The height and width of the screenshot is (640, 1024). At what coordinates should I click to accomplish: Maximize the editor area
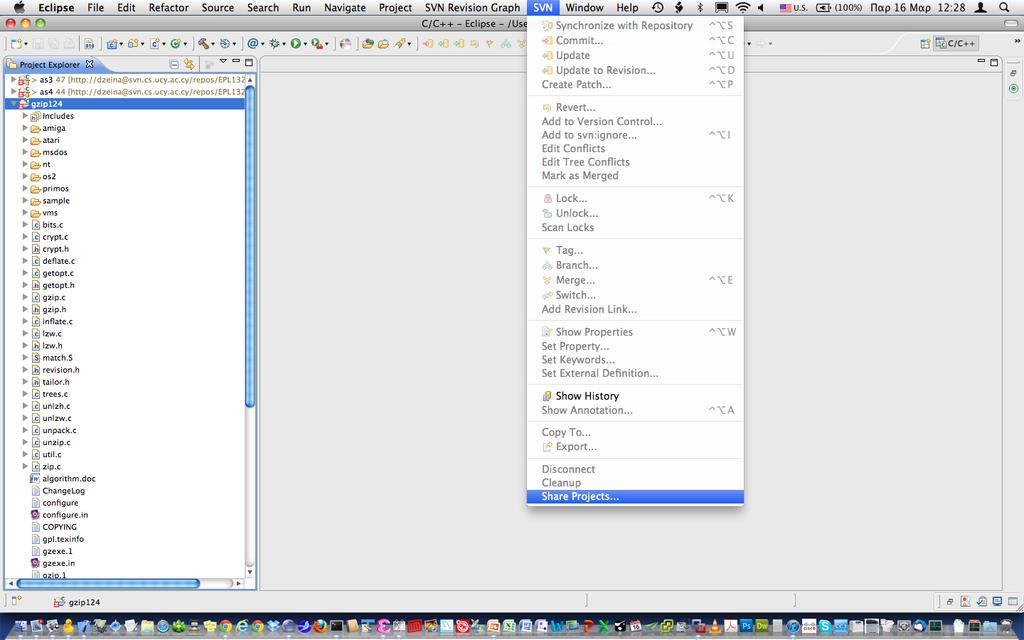point(994,63)
